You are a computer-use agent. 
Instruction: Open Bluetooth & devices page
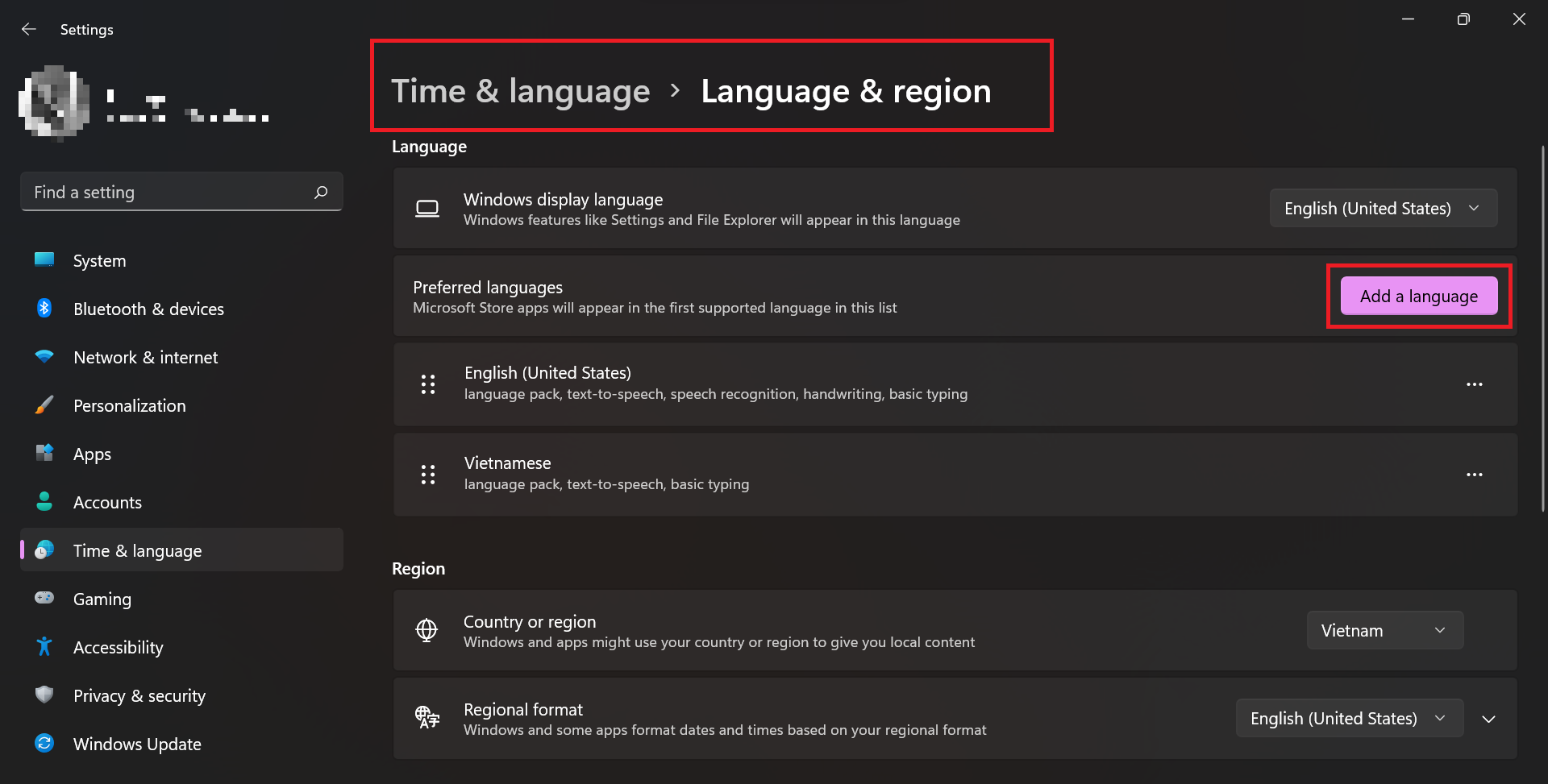coord(181,309)
